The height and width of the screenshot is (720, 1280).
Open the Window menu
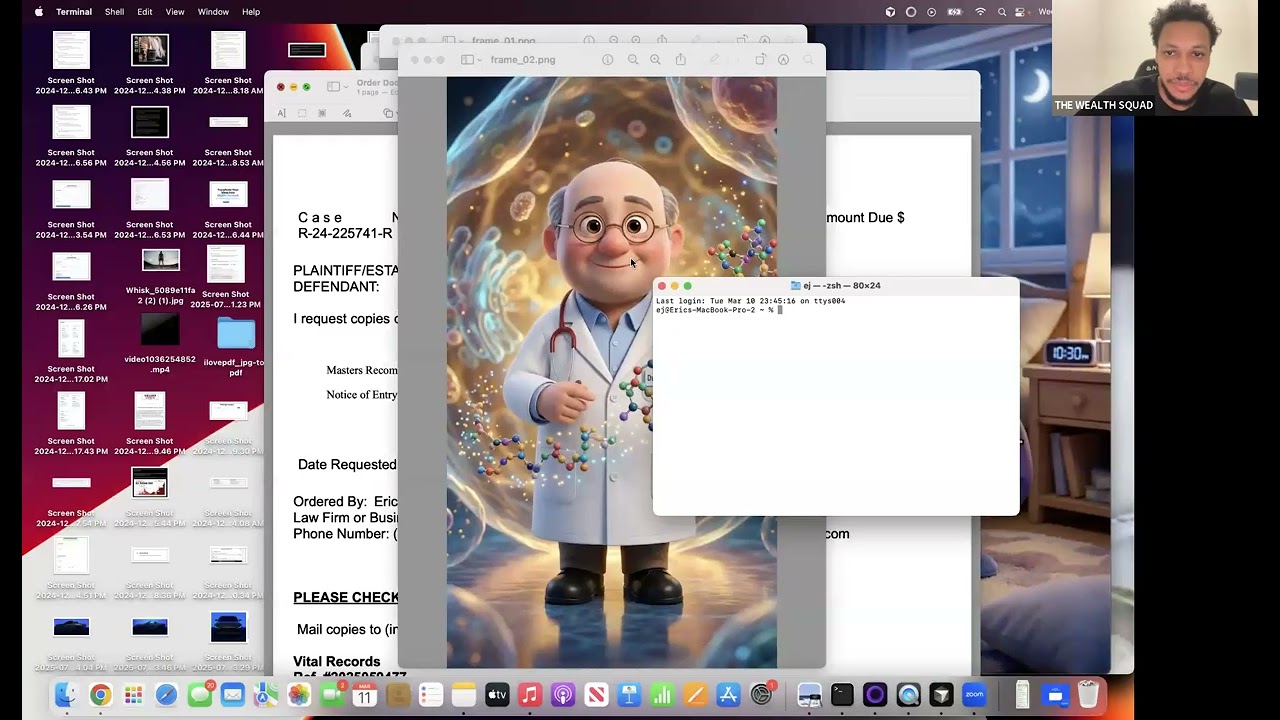coord(213,12)
